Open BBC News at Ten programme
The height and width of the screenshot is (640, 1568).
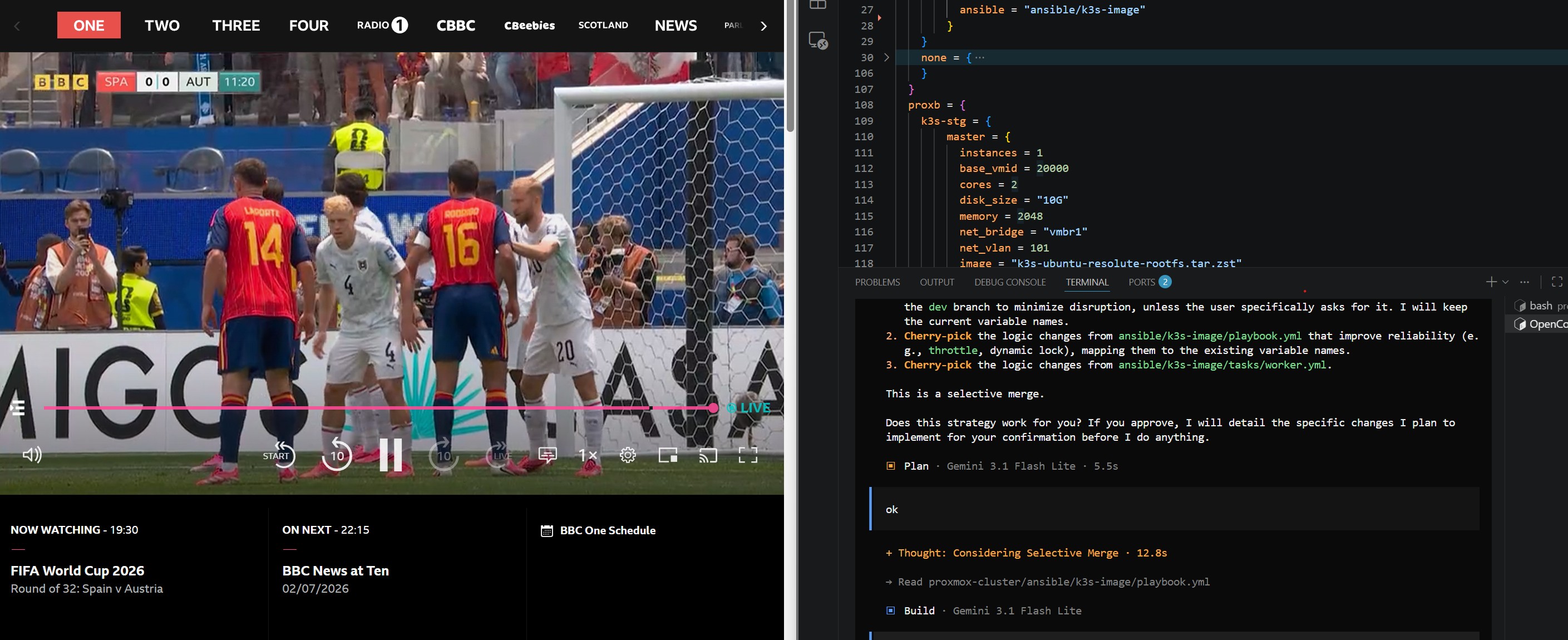[x=336, y=570]
